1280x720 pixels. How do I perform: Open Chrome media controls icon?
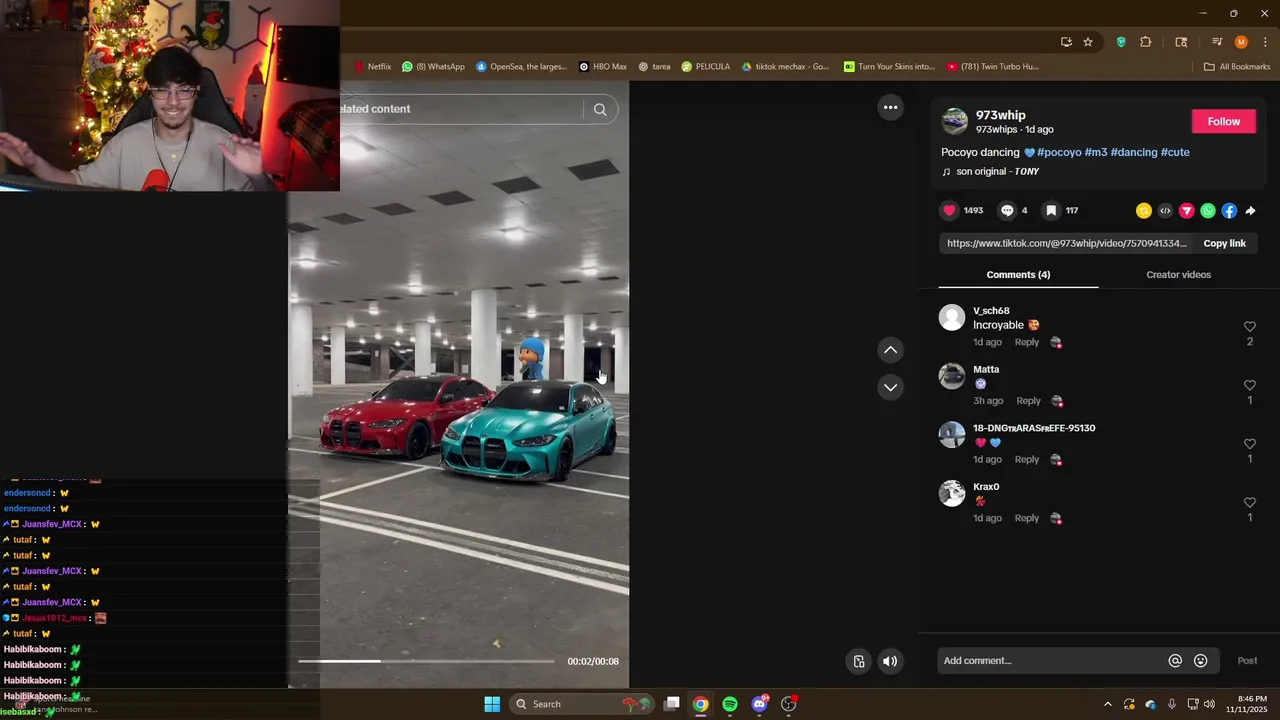(x=1217, y=42)
